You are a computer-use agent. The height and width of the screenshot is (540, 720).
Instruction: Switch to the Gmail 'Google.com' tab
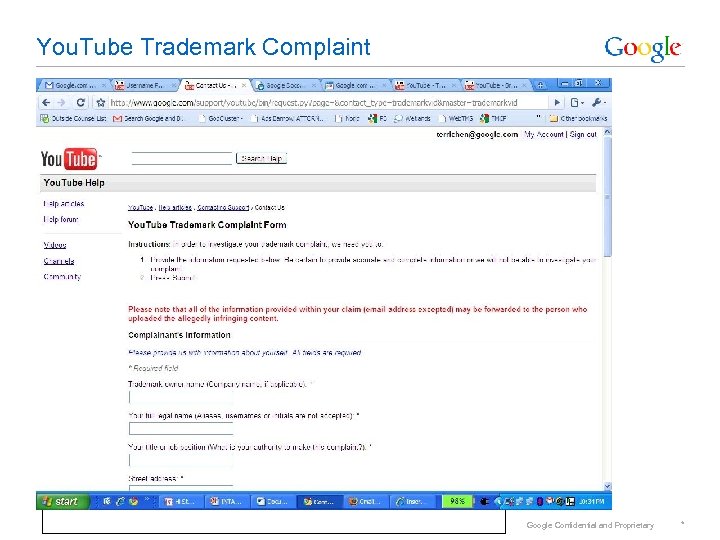[x=73, y=85]
